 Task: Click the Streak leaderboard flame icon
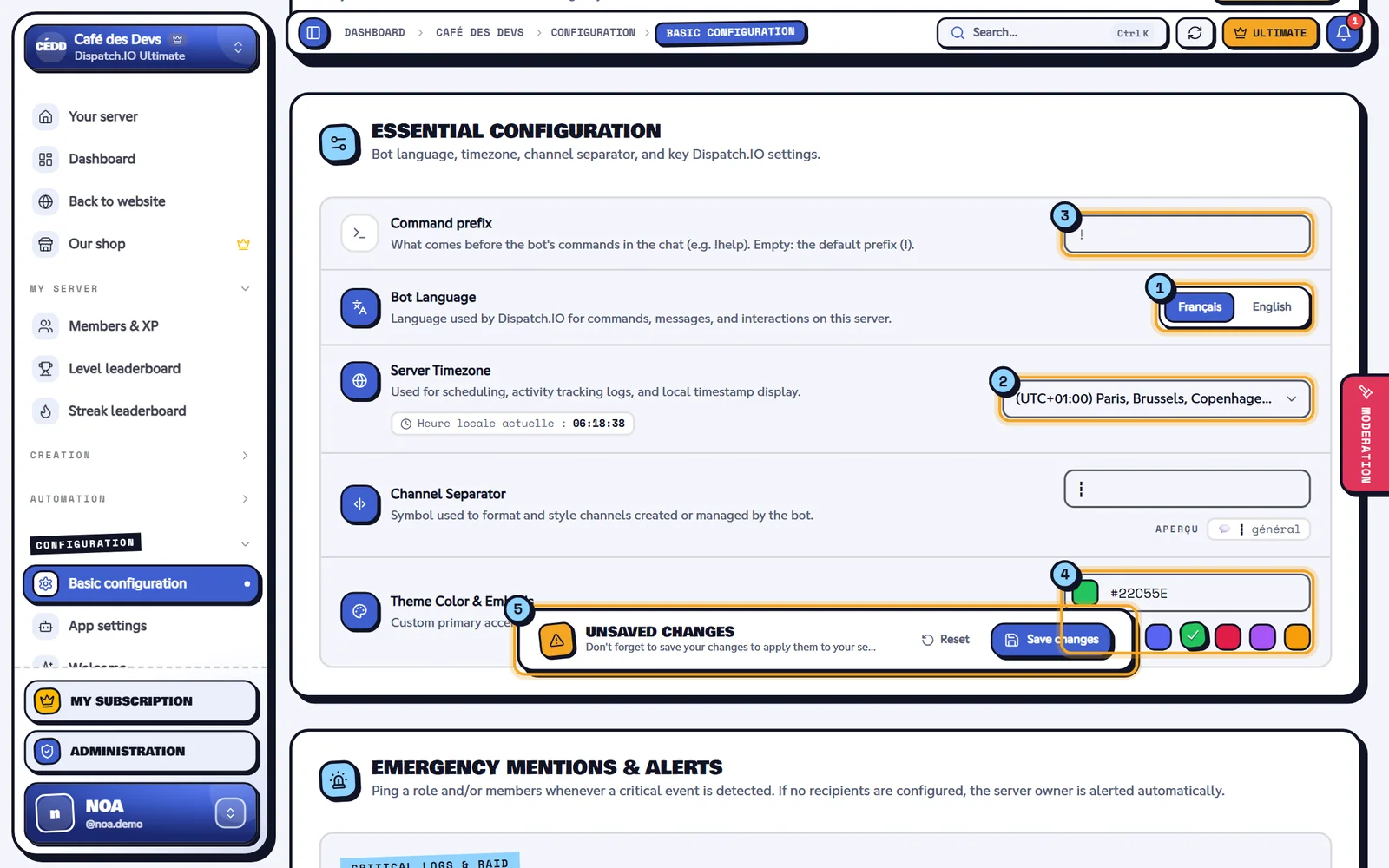46,411
